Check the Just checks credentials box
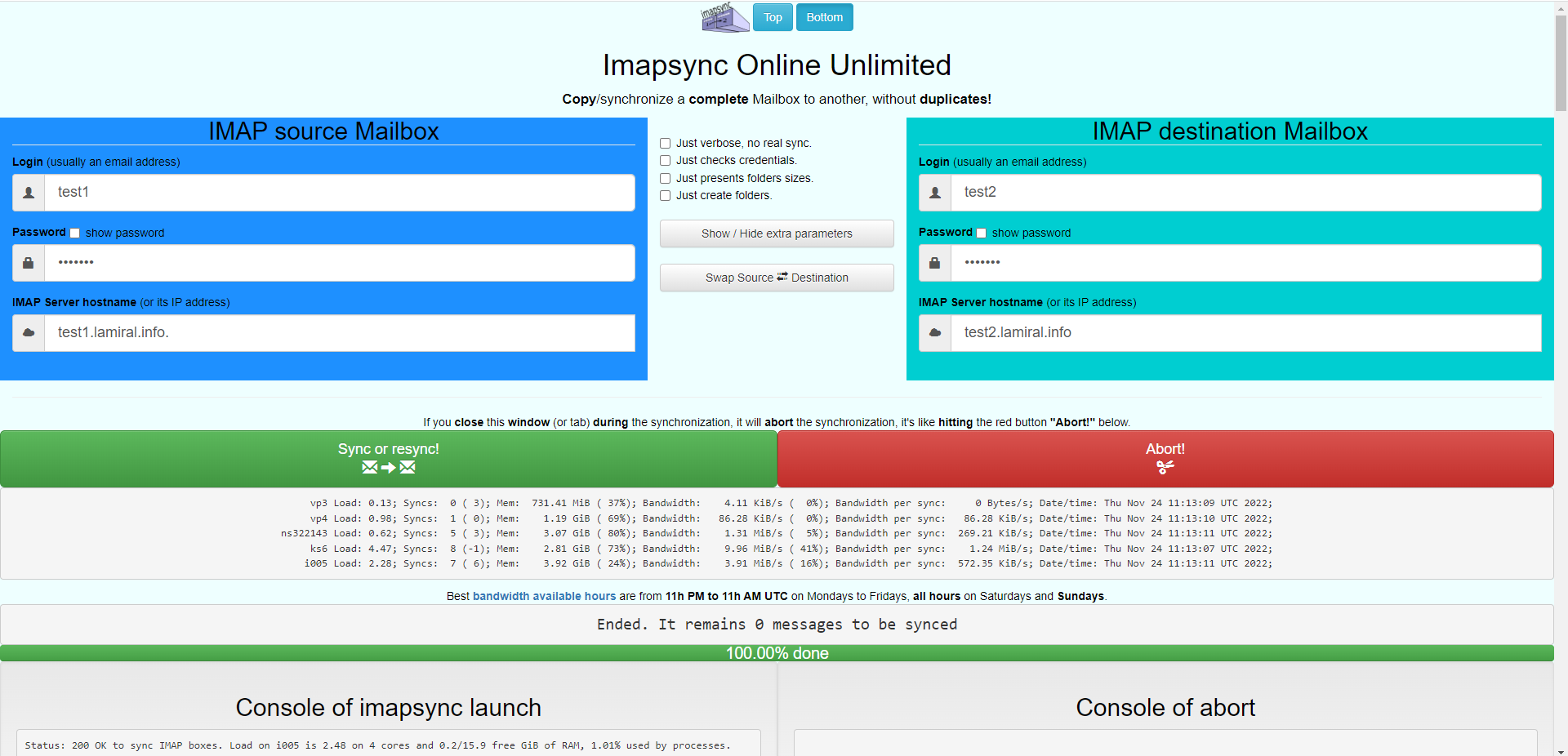The width and height of the screenshot is (1568, 756). click(665, 160)
